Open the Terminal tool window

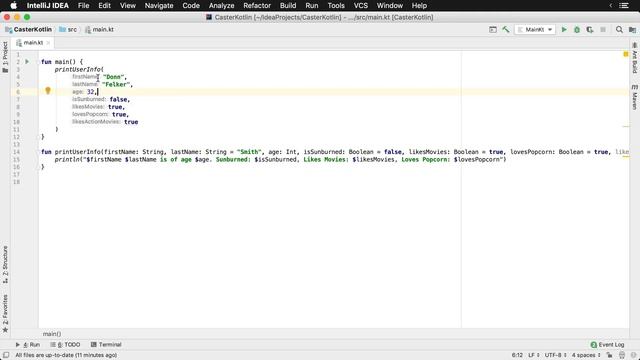pos(106,344)
